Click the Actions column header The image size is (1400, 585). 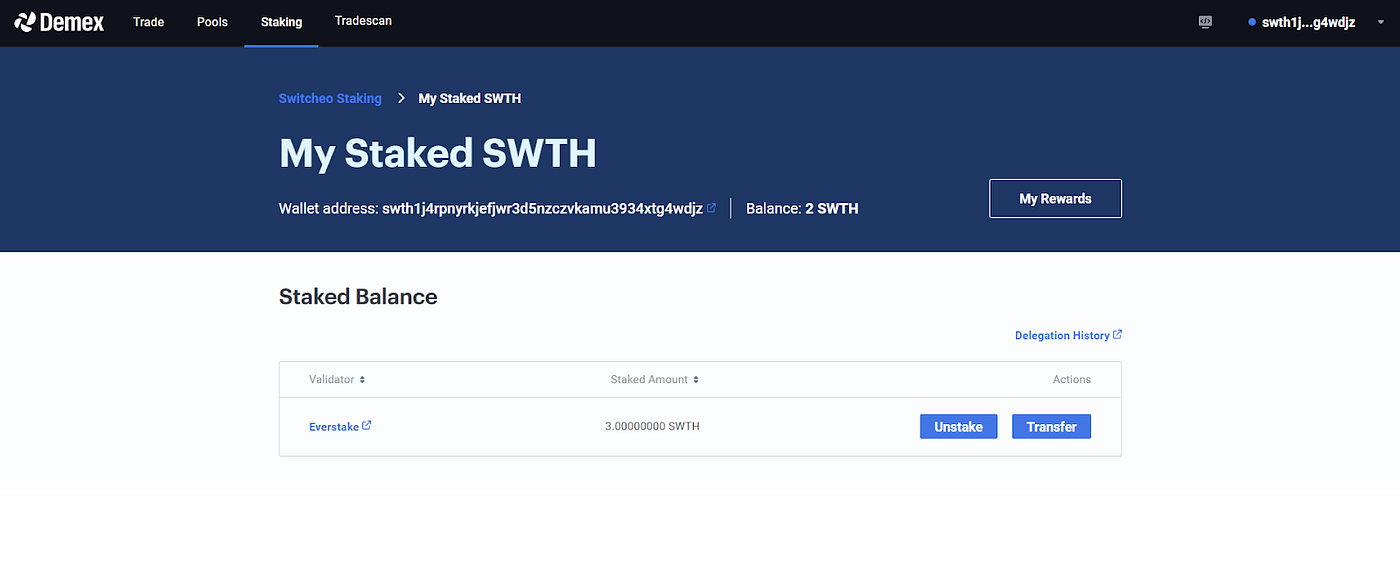click(1072, 380)
